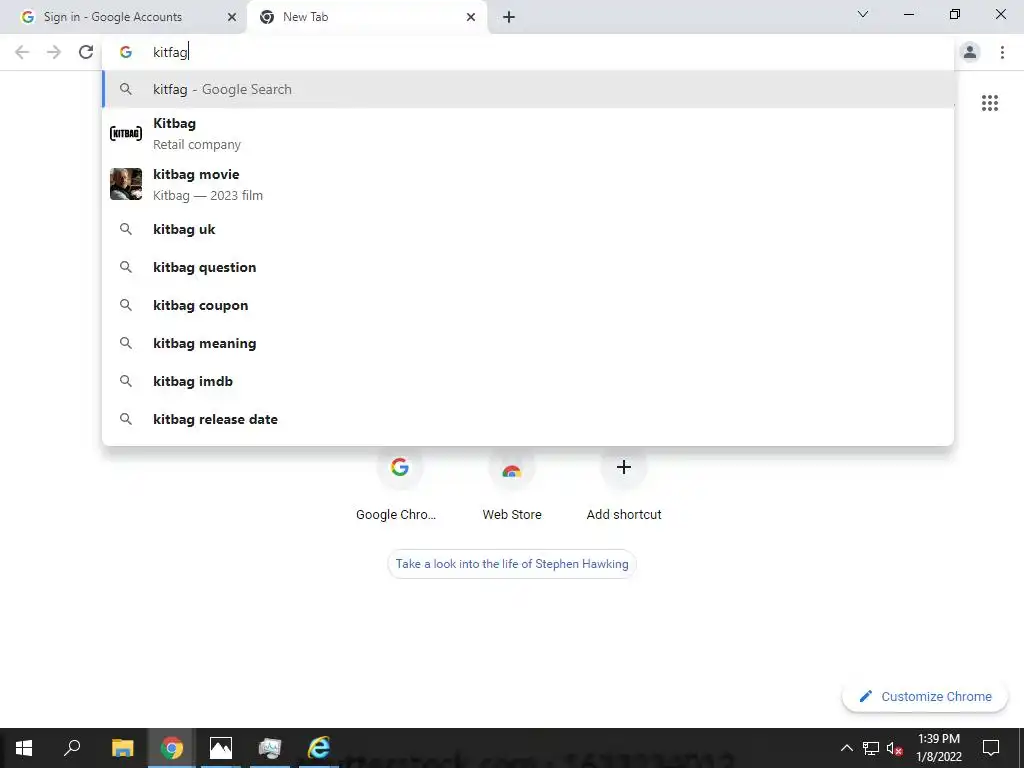Open the Action Center notifications

pyautogui.click(x=991, y=748)
